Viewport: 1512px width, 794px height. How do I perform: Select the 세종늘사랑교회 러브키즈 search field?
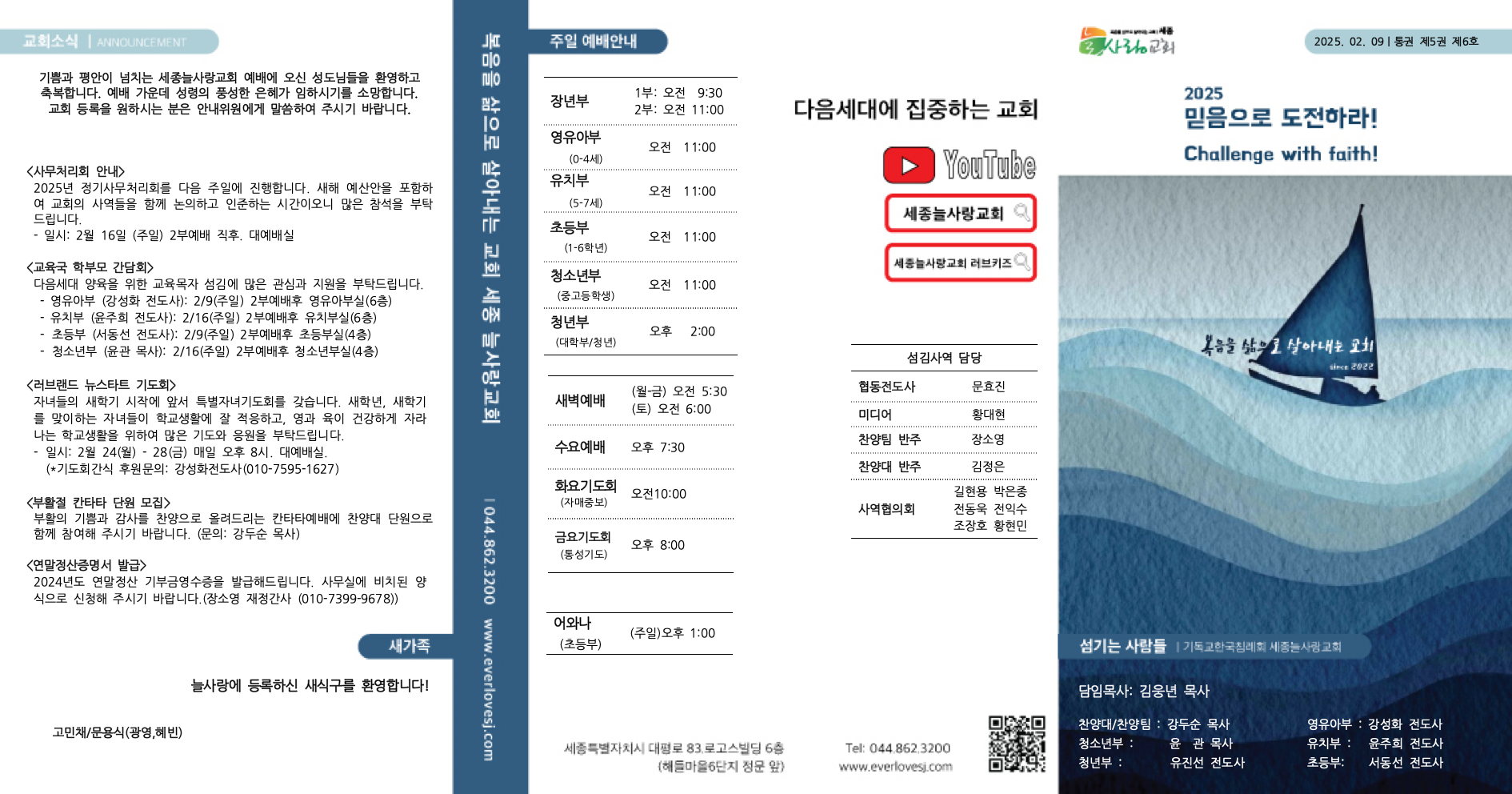[x=961, y=263]
